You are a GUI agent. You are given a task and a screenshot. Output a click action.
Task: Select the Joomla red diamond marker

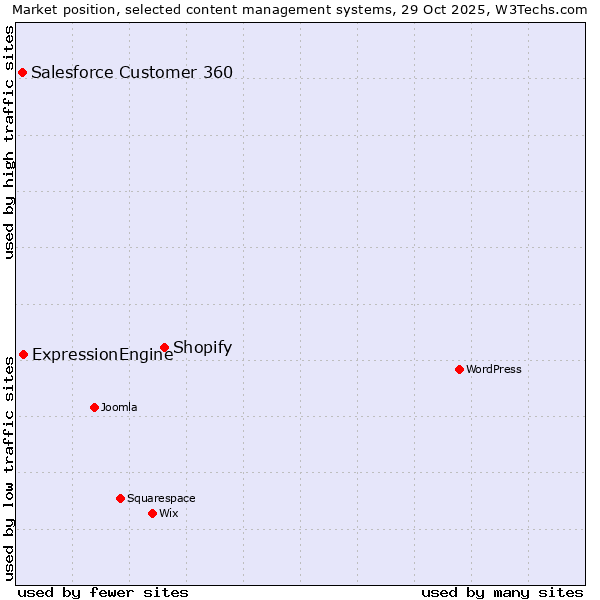[94, 407]
